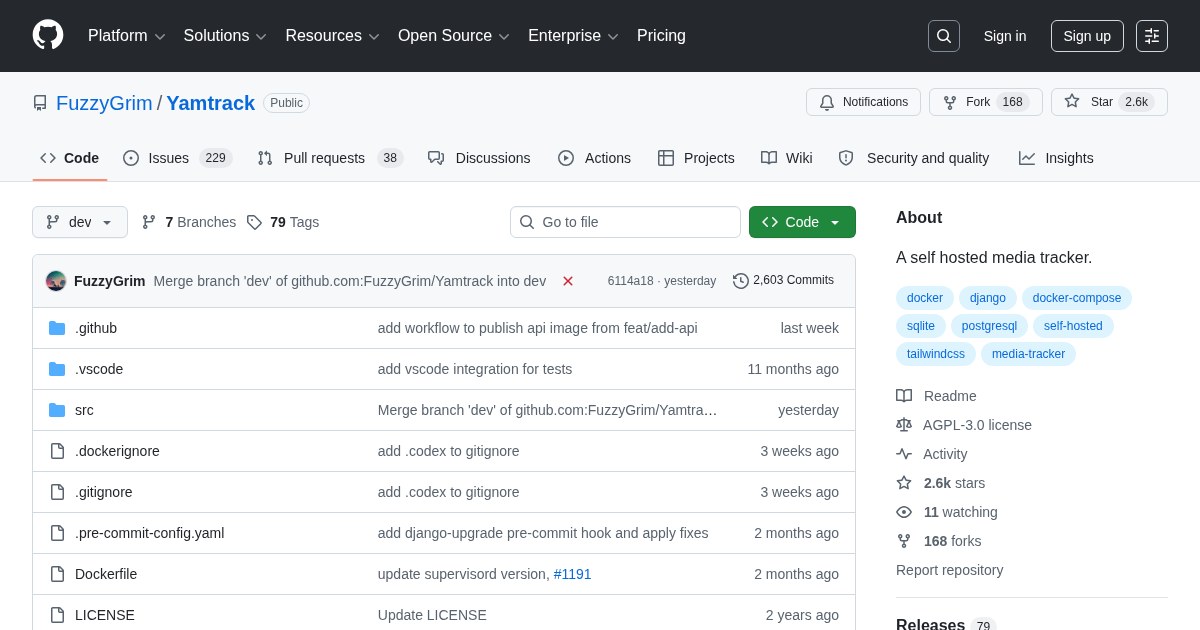Click the .gitignore file icon
The height and width of the screenshot is (630, 1200).
point(57,492)
